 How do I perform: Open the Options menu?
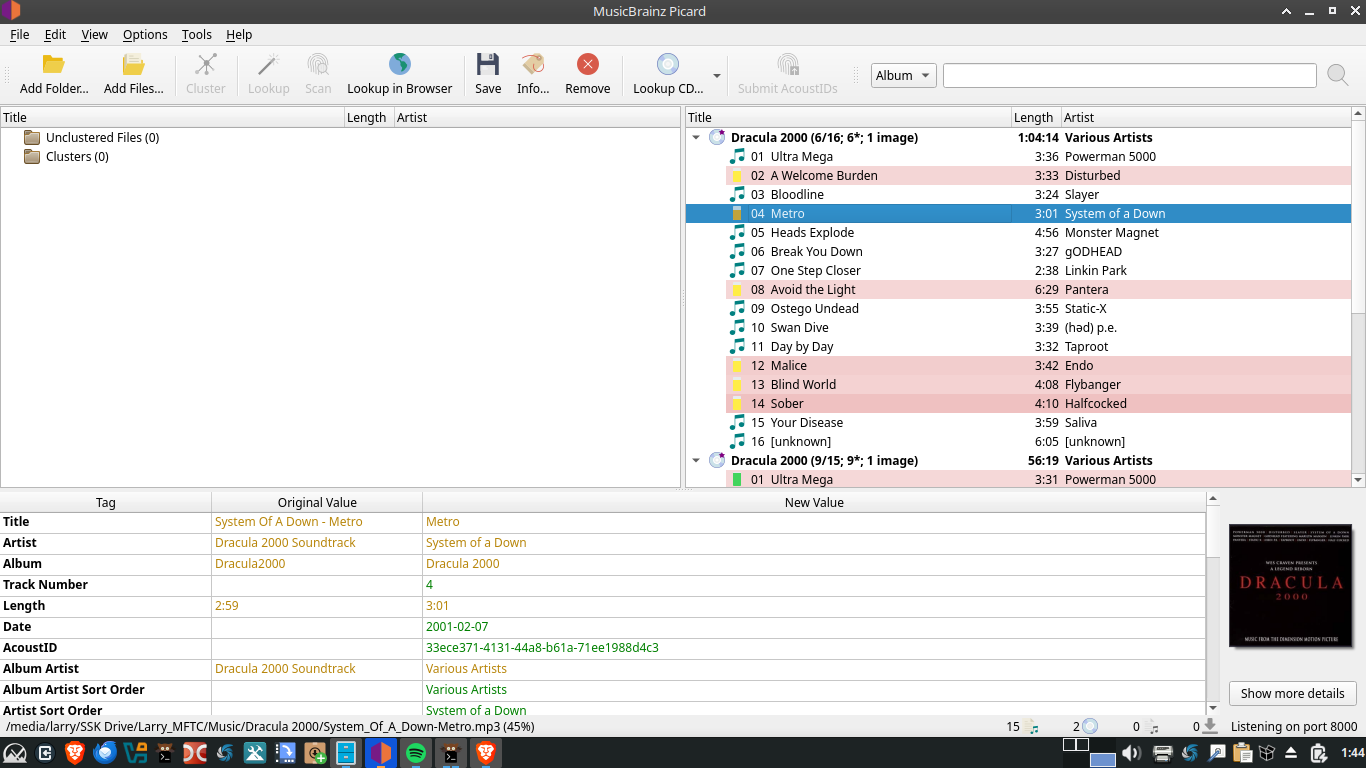145,34
